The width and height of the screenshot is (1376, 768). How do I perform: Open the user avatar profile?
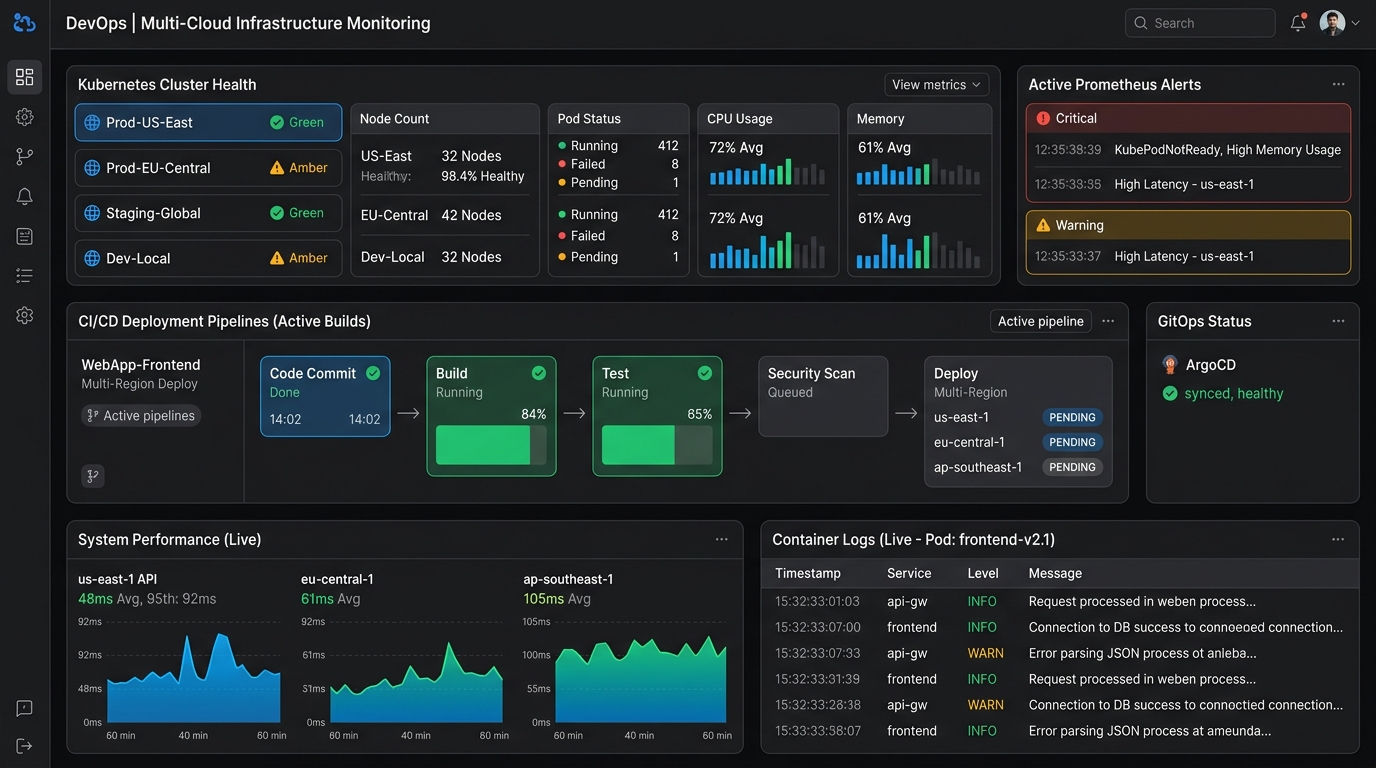pos(1332,23)
